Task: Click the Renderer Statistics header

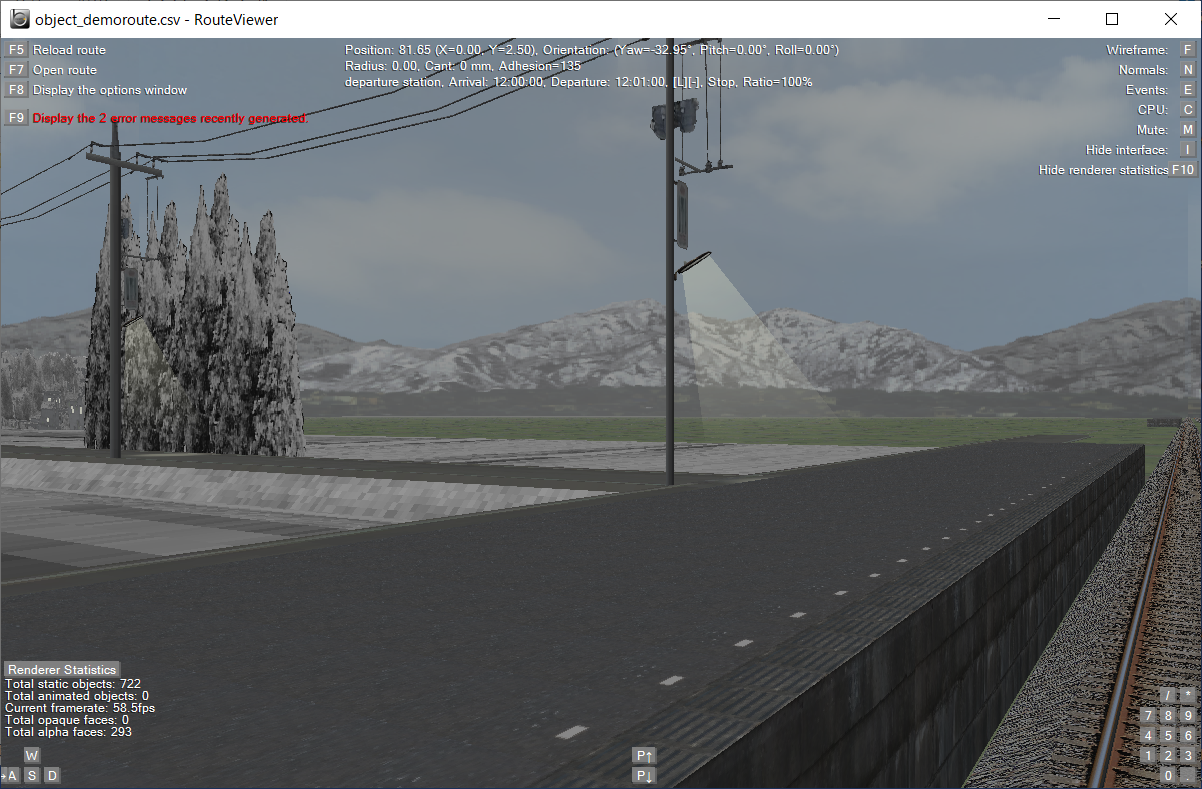Action: point(62,669)
